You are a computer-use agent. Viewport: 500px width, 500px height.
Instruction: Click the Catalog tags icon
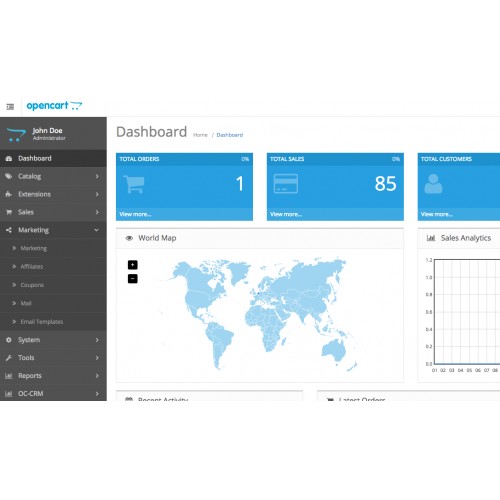coord(9,176)
